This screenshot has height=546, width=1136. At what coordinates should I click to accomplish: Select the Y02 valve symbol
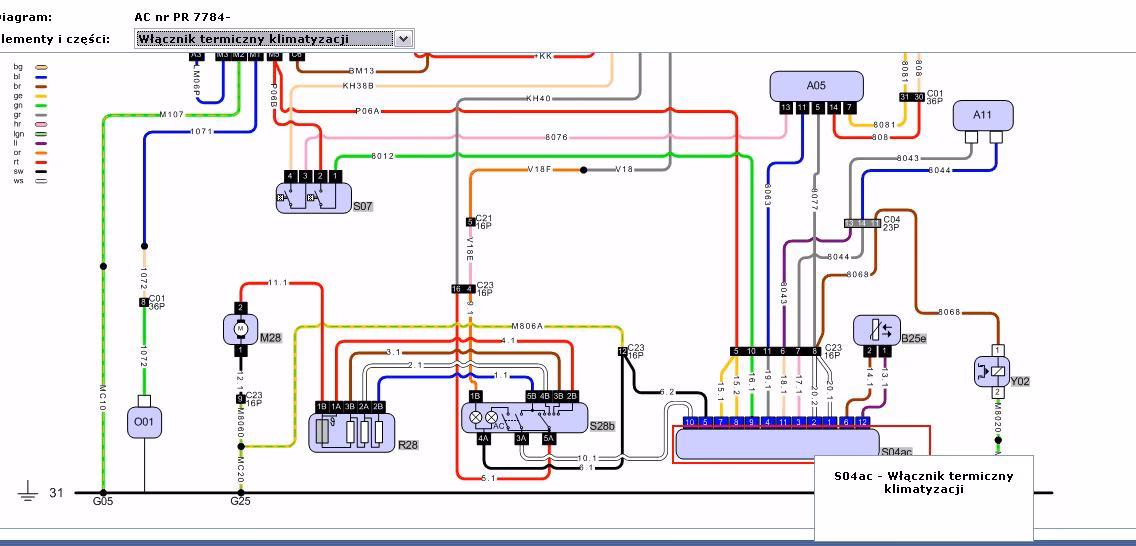(996, 371)
